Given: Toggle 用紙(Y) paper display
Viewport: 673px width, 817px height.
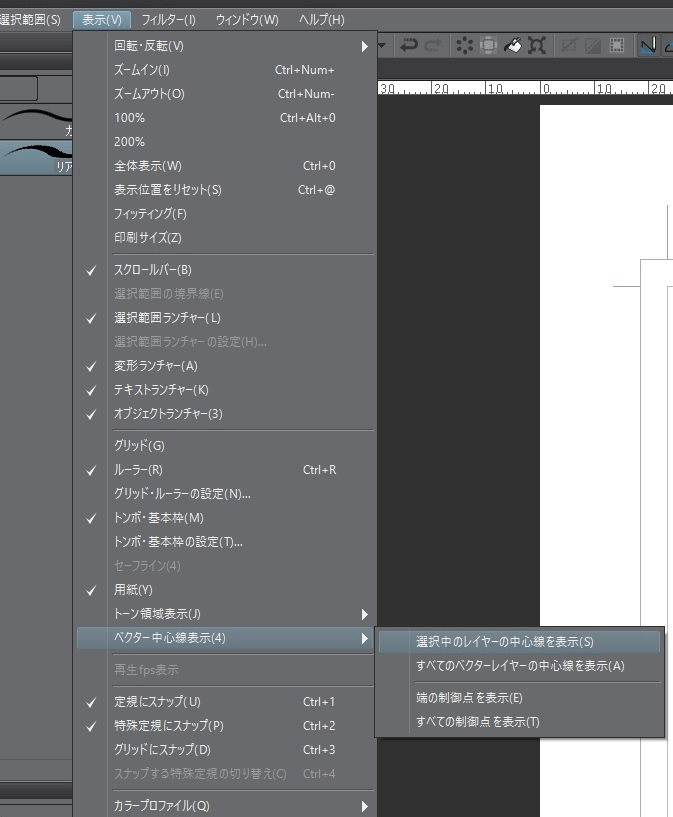Looking at the screenshot, I should [x=225, y=590].
